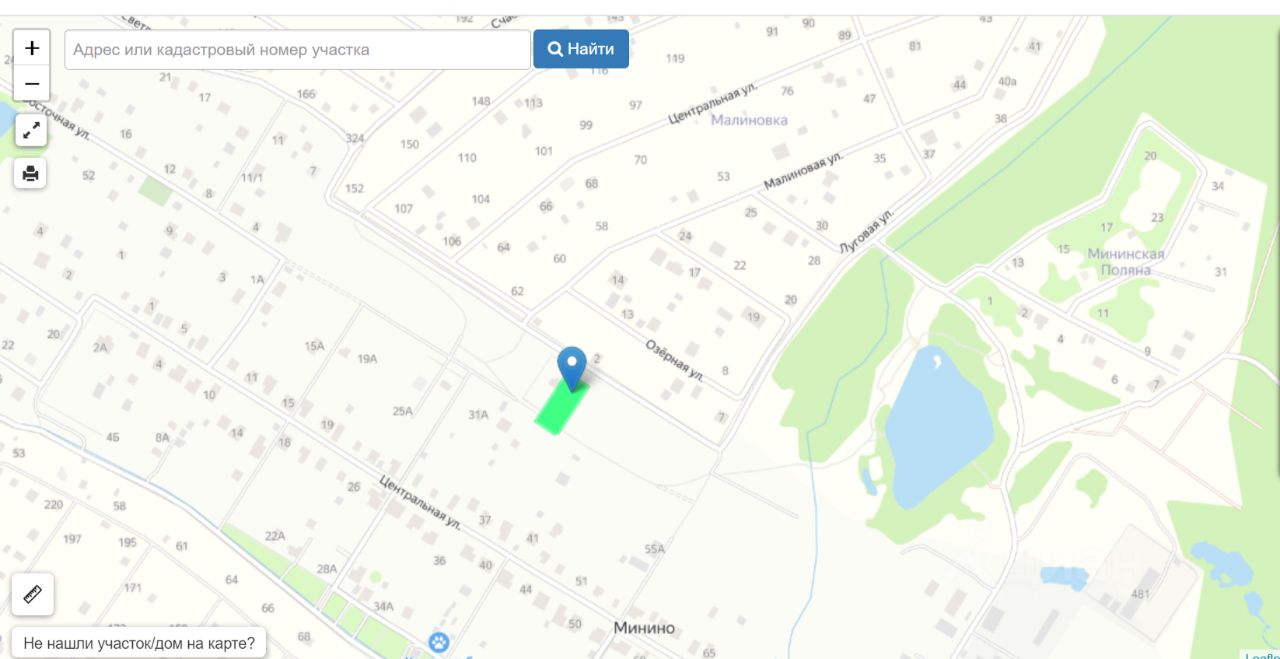The width and height of the screenshot is (1280, 659).
Task: Click the paw print place icon
Action: pos(439,642)
